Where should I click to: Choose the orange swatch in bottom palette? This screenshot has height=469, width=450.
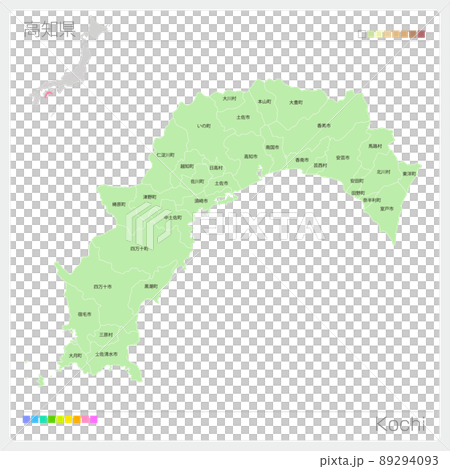pos(77,419)
